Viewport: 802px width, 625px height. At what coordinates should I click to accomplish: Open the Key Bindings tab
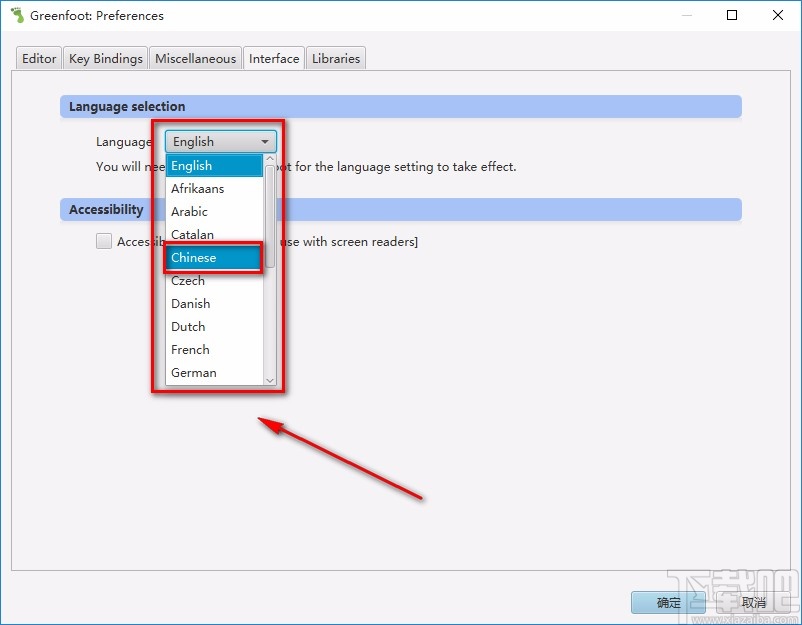105,58
